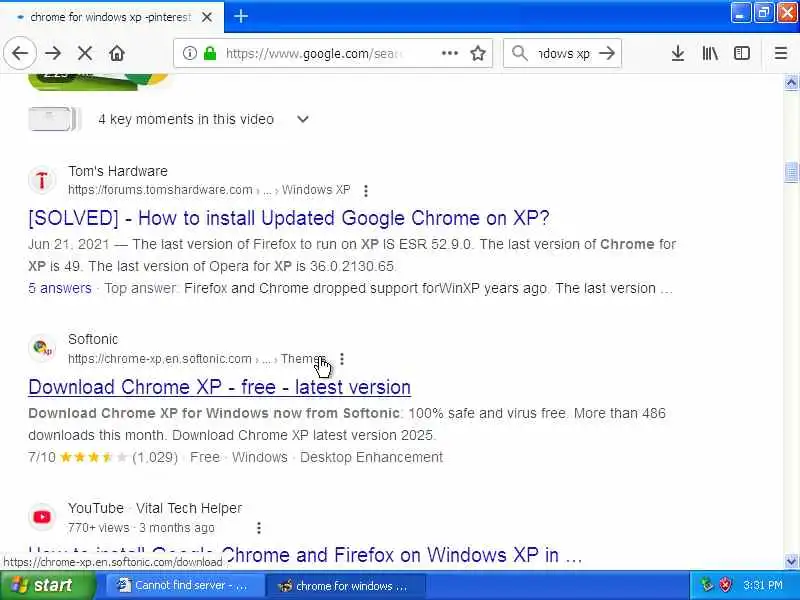Click the 7/10 star rating text

[42, 457]
